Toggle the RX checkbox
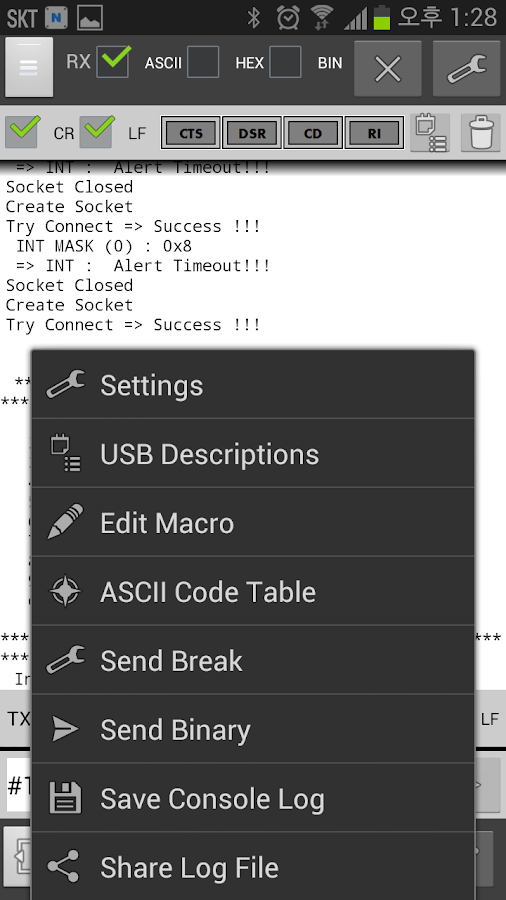Screen dimensions: 506x900 pyautogui.click(x=112, y=62)
